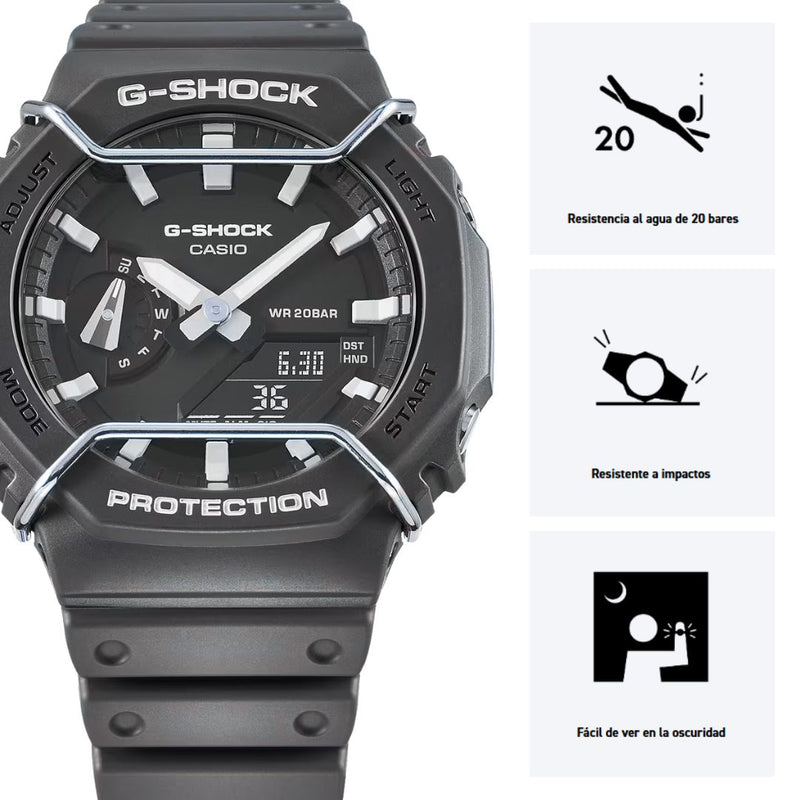
Task: Click the ADJUST label on the bezel
Action: (x=30, y=193)
